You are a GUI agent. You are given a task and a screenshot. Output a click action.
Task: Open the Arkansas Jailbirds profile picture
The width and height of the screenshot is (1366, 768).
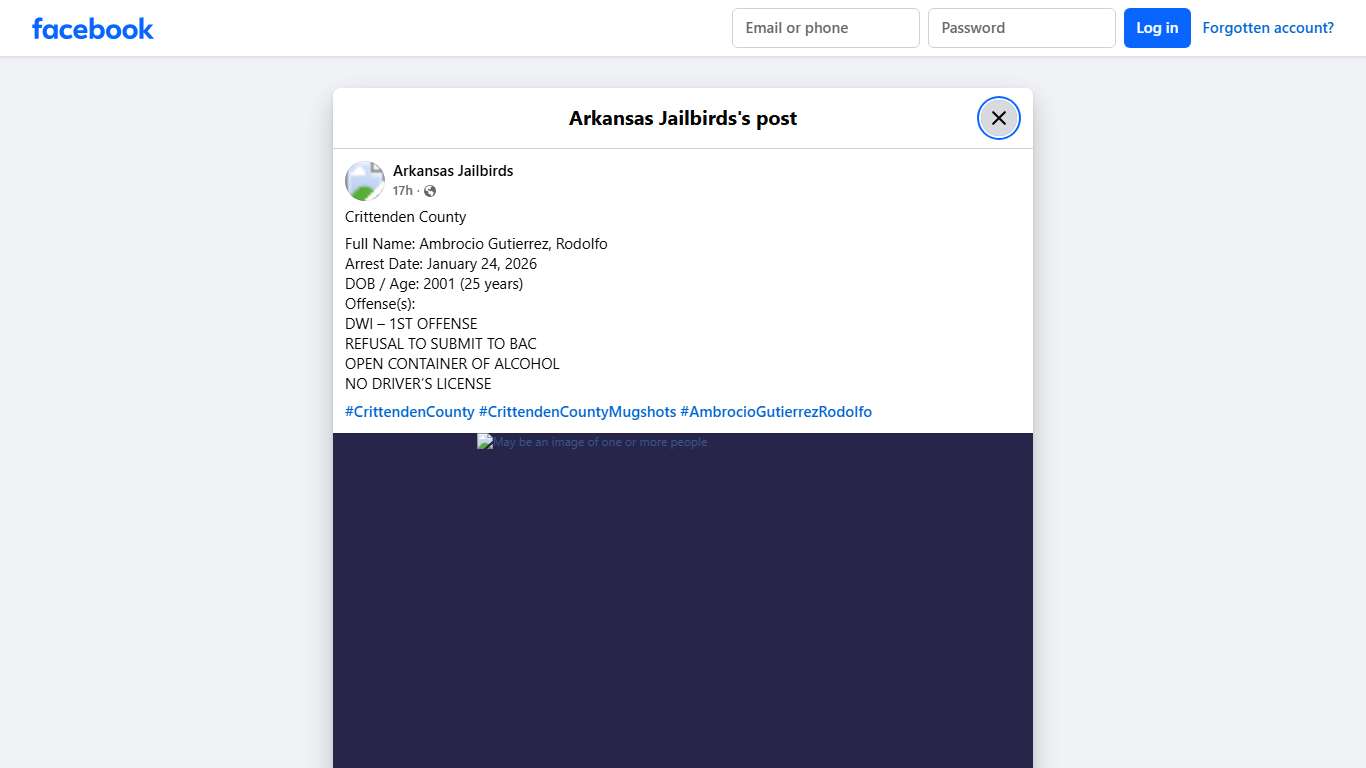pyautogui.click(x=364, y=180)
